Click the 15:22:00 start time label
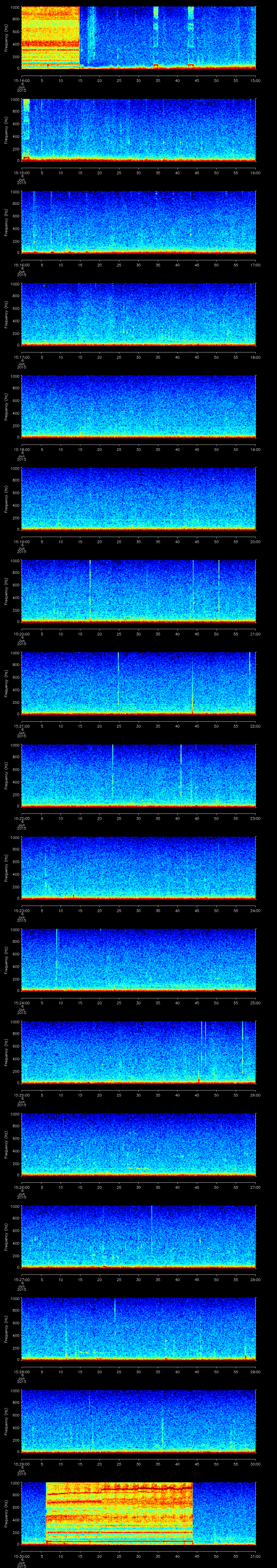Screen dimensions: 277x1568 point(21,818)
